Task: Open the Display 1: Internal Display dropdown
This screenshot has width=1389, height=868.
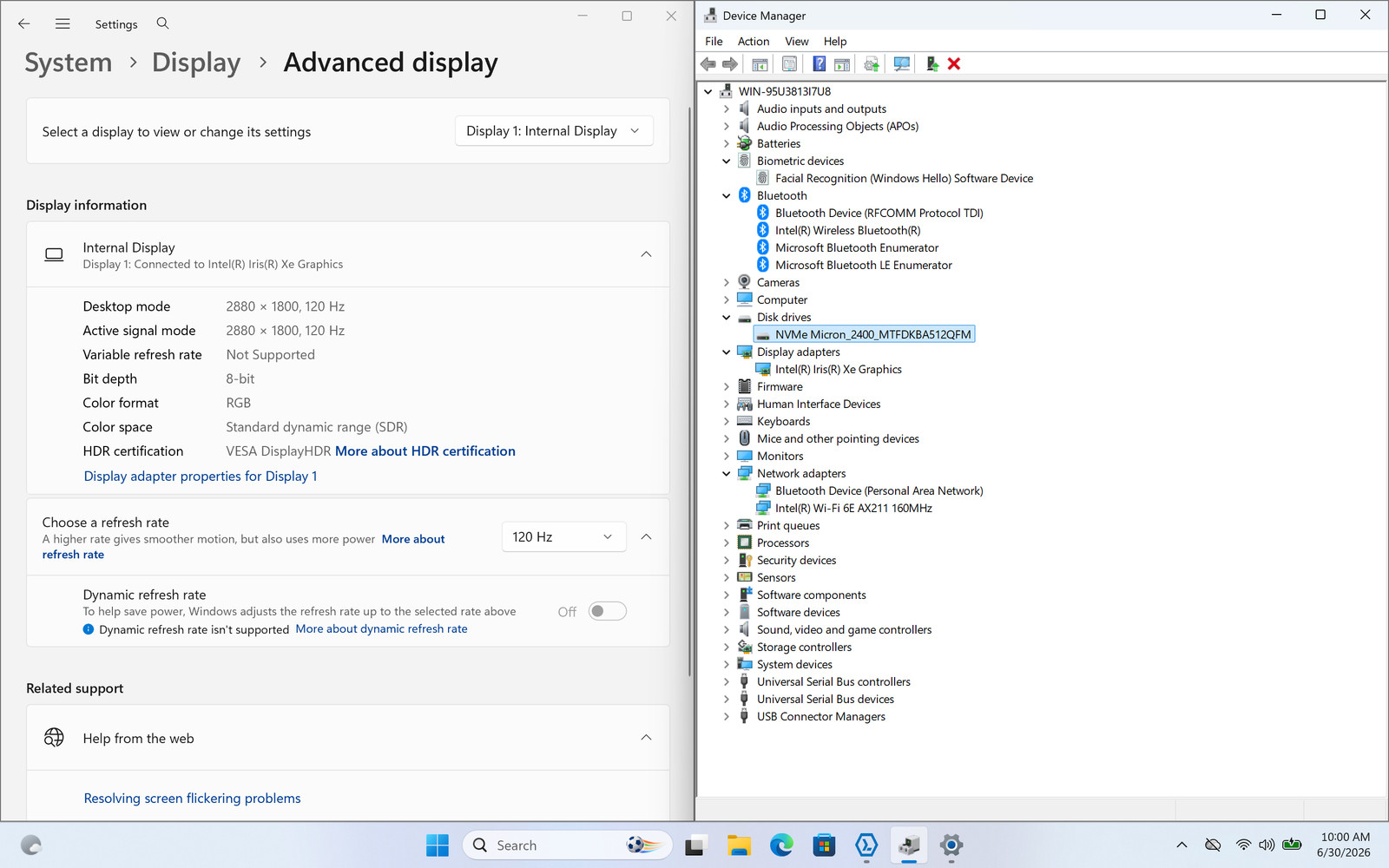Action: tap(554, 131)
